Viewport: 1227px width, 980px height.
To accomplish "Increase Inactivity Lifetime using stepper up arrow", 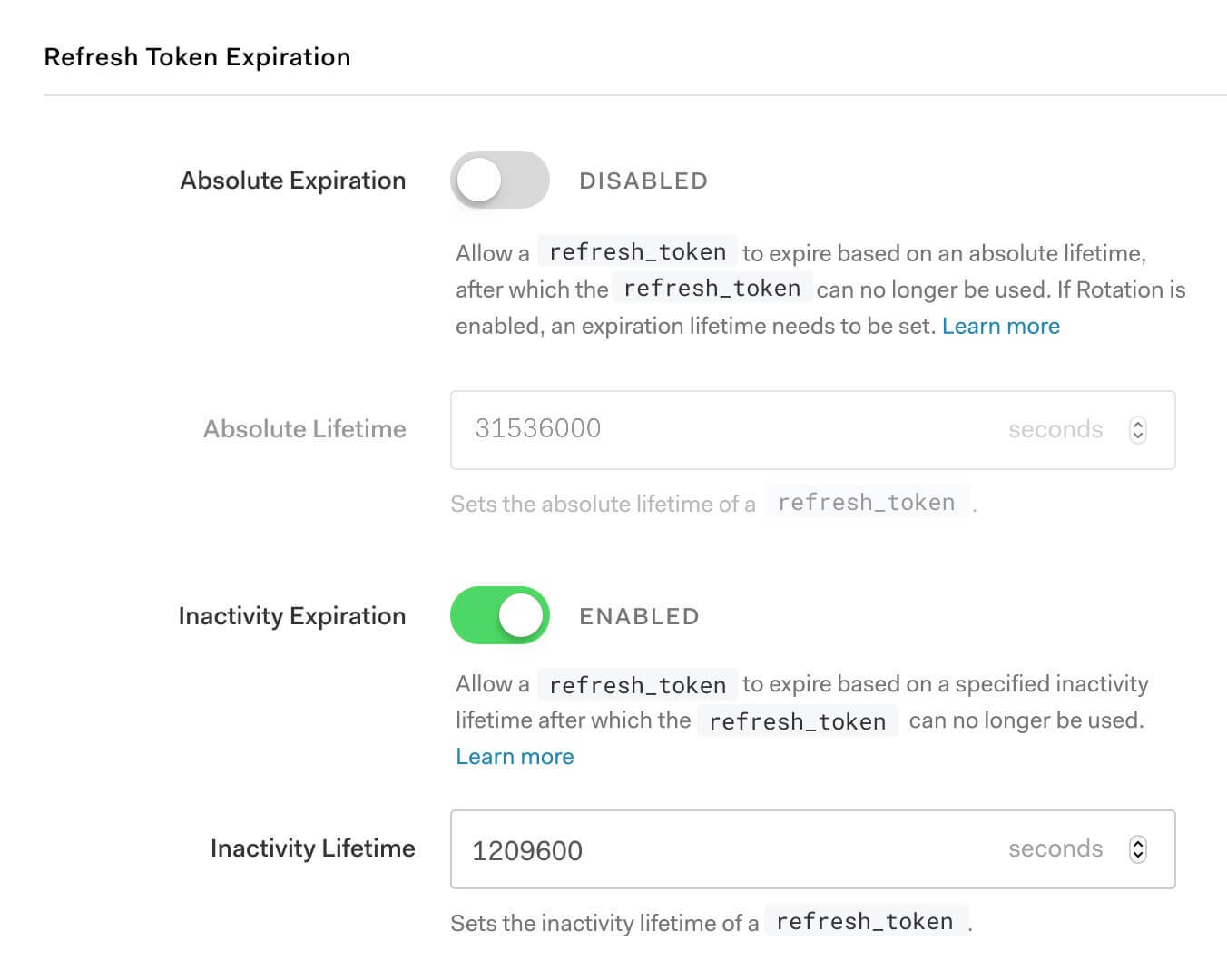I will pyautogui.click(x=1138, y=842).
